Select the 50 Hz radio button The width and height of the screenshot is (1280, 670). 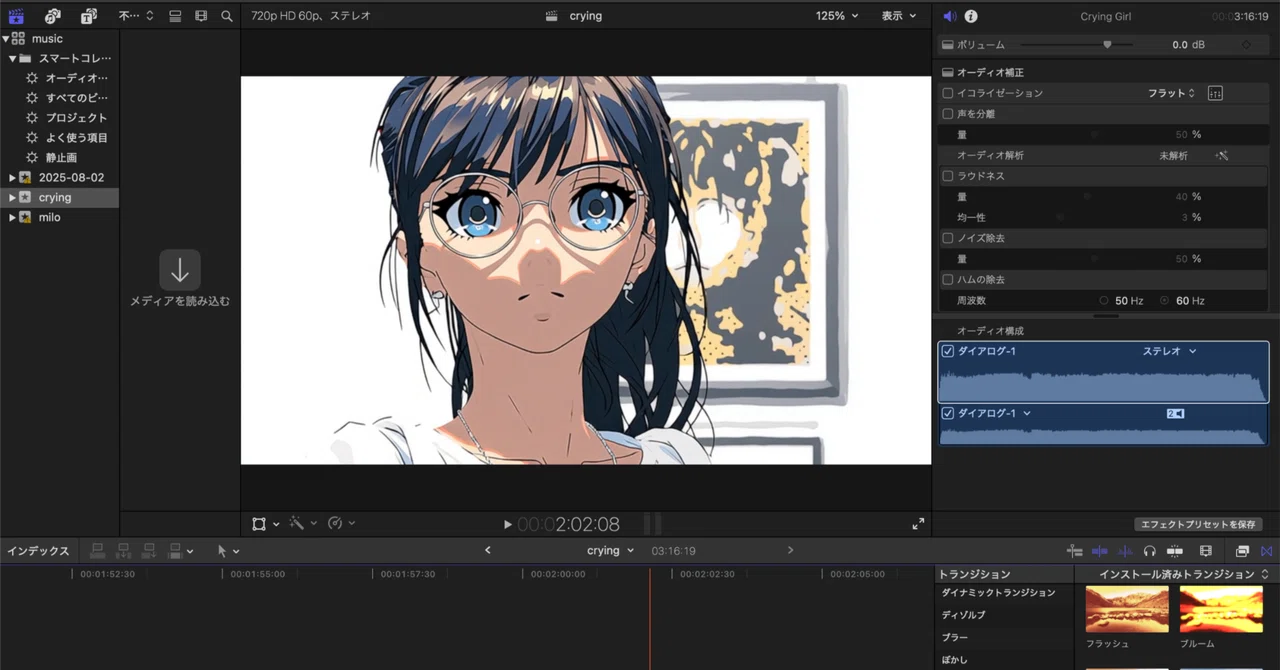(x=1104, y=301)
